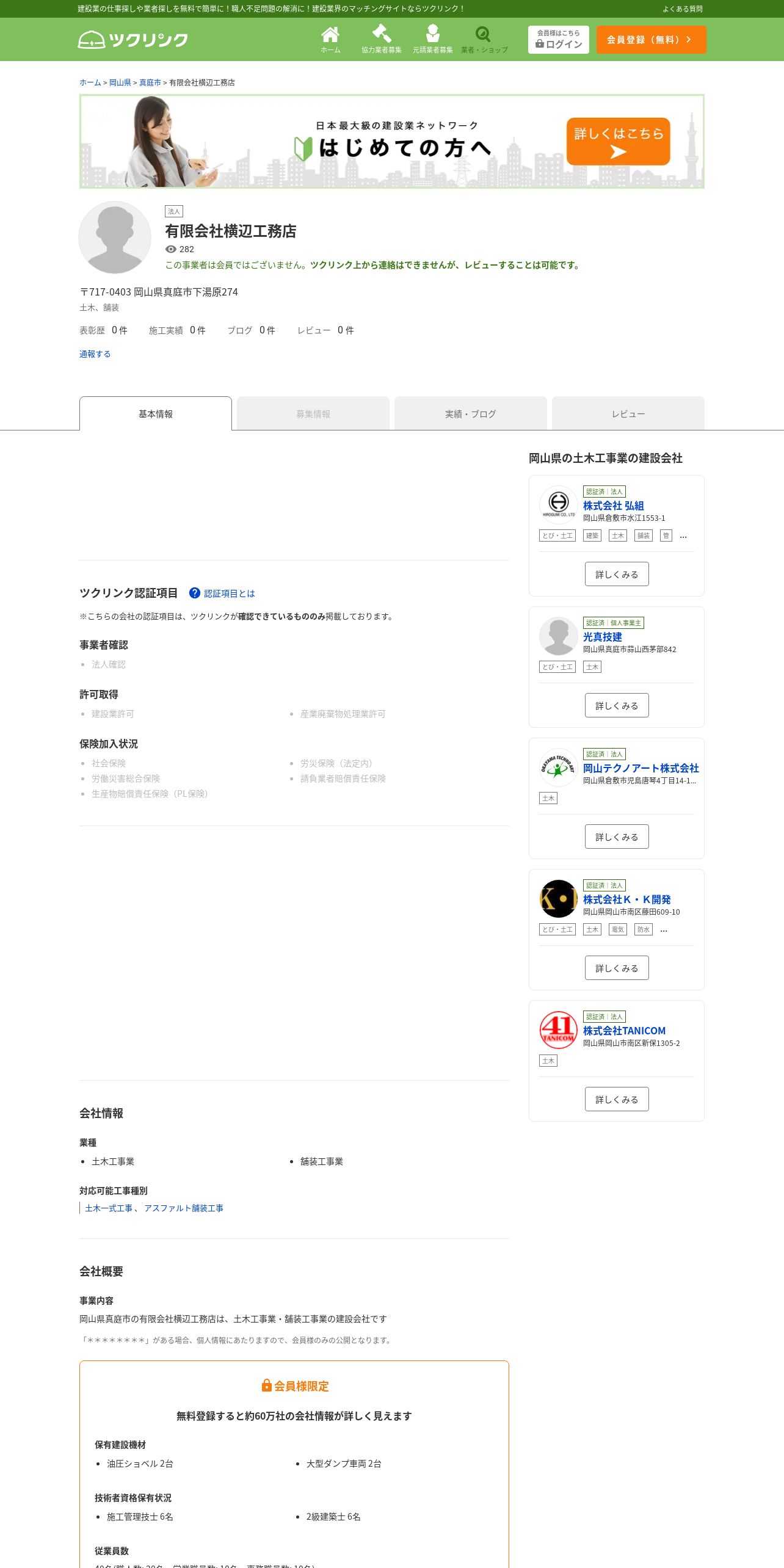Viewport: 784px width, 1568px height.
Task: Open 元請業者募集 worker icon
Action: 433,39
